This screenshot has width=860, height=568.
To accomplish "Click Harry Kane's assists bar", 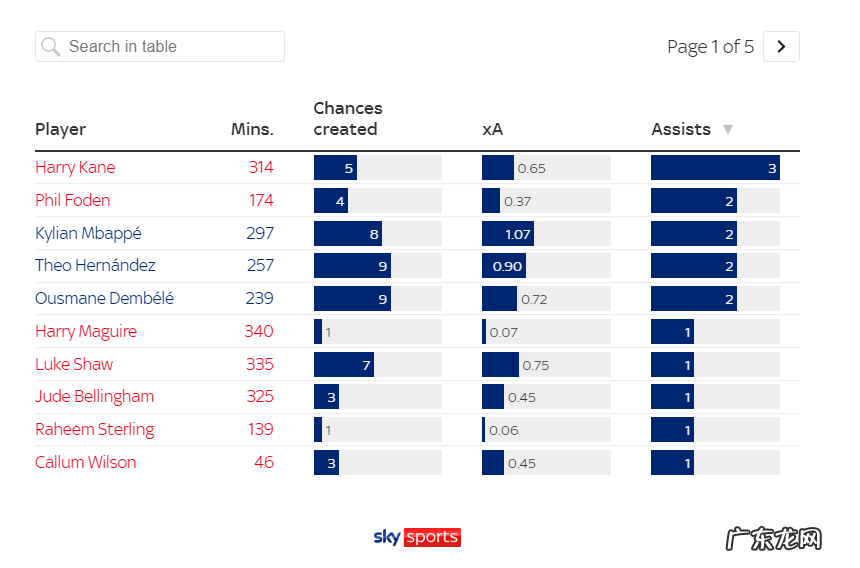I will tap(714, 168).
